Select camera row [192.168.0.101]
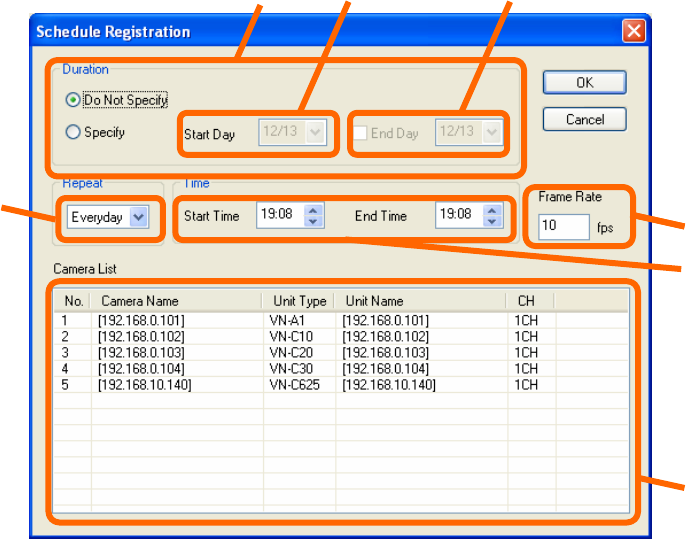Screen dimensions: 686x539 point(341,321)
